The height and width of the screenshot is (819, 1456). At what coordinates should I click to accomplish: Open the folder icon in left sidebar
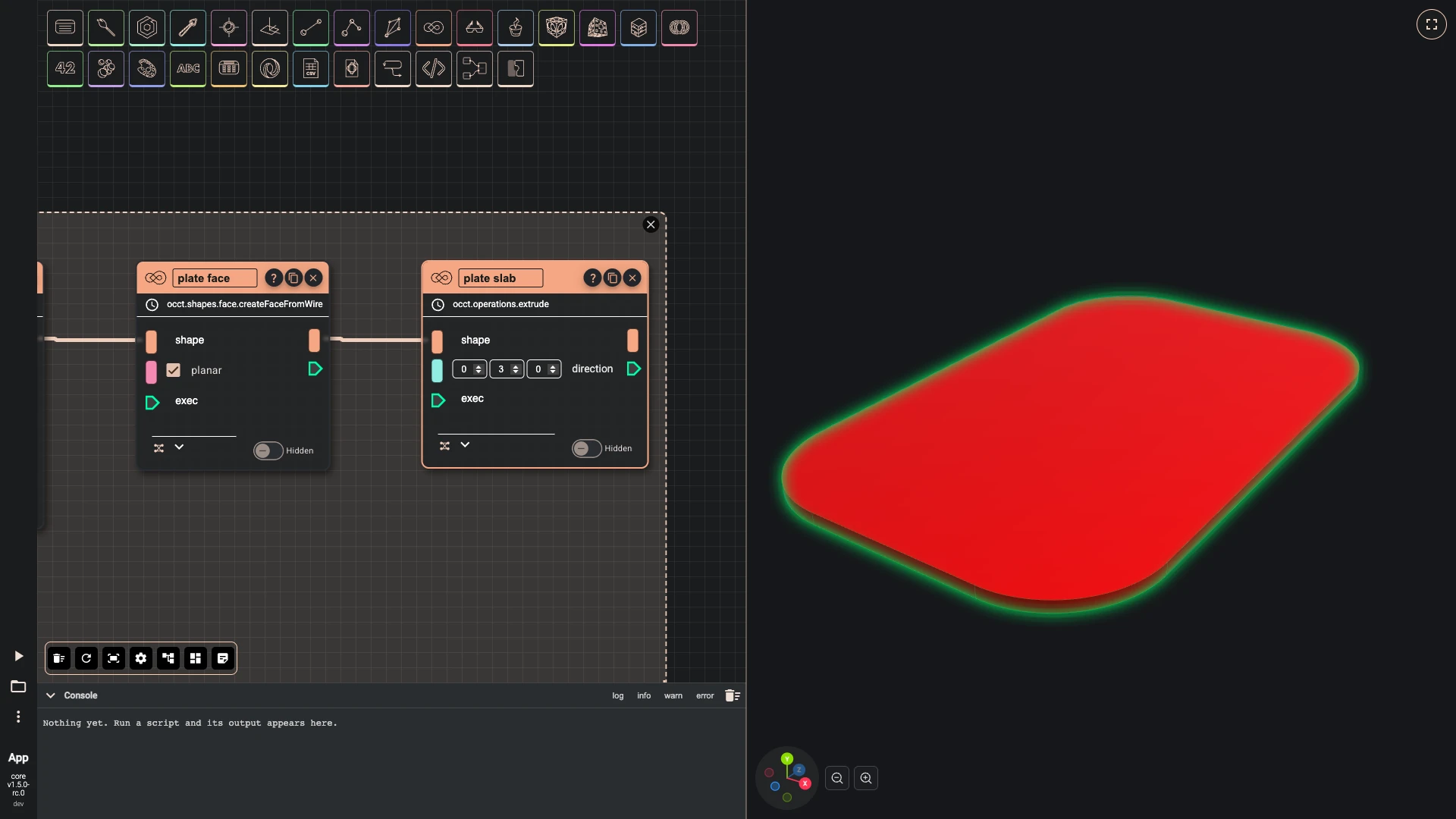[x=18, y=686]
